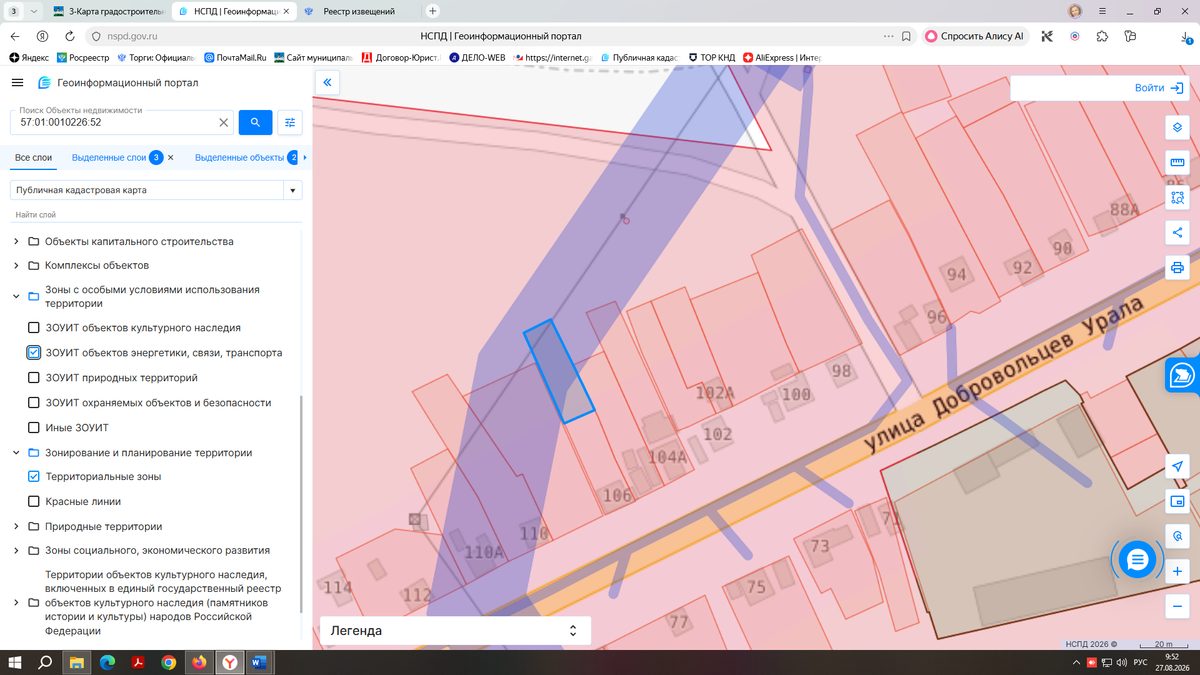Launch Firefox from the taskbar

coord(199,662)
